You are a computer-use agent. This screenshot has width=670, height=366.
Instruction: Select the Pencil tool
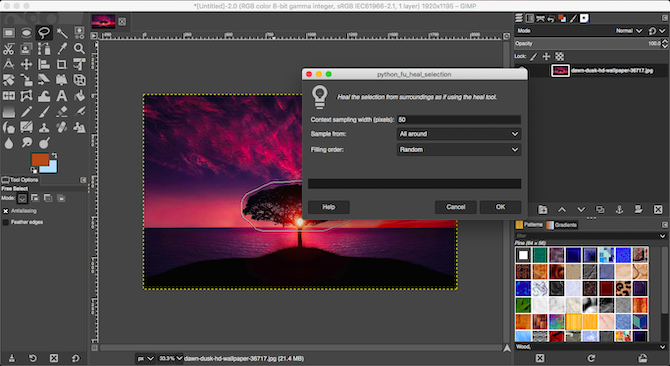point(26,111)
